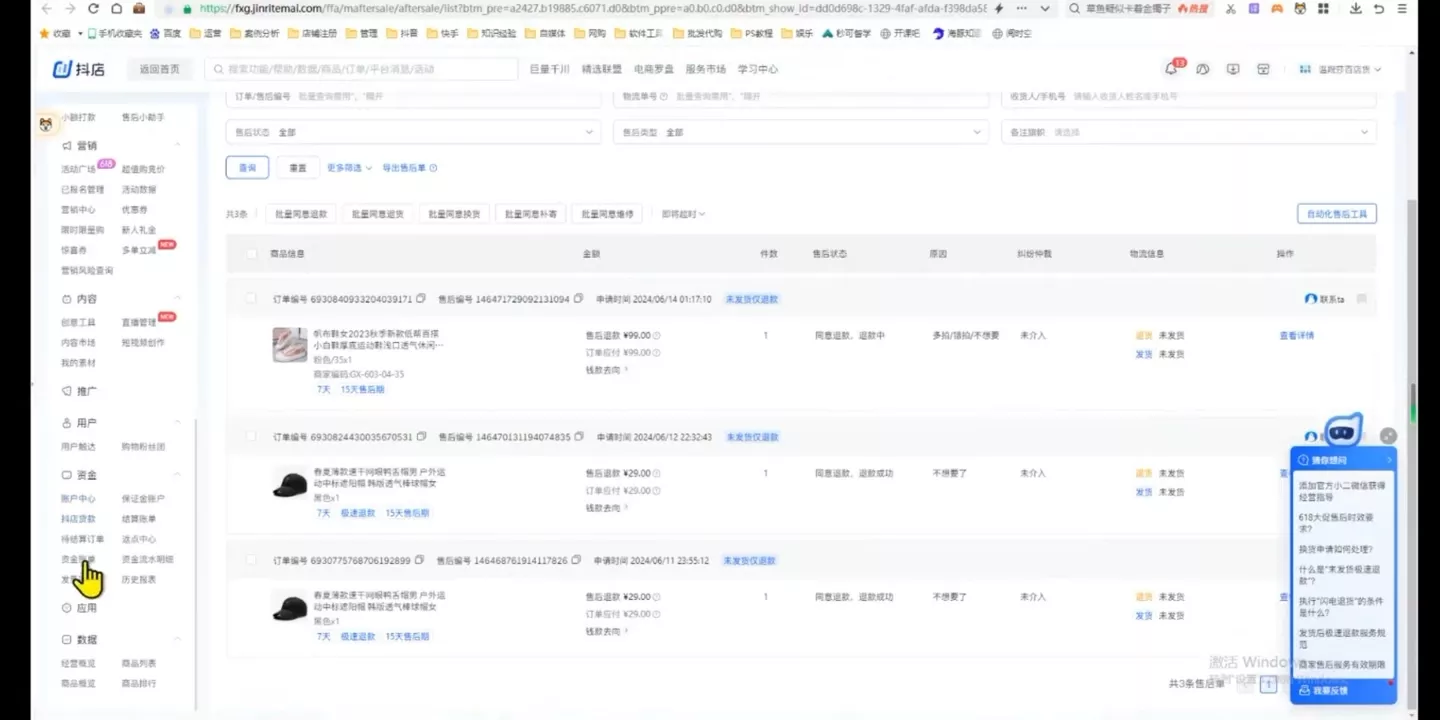Open the AI assistant robot avatar on the right

click(1341, 431)
